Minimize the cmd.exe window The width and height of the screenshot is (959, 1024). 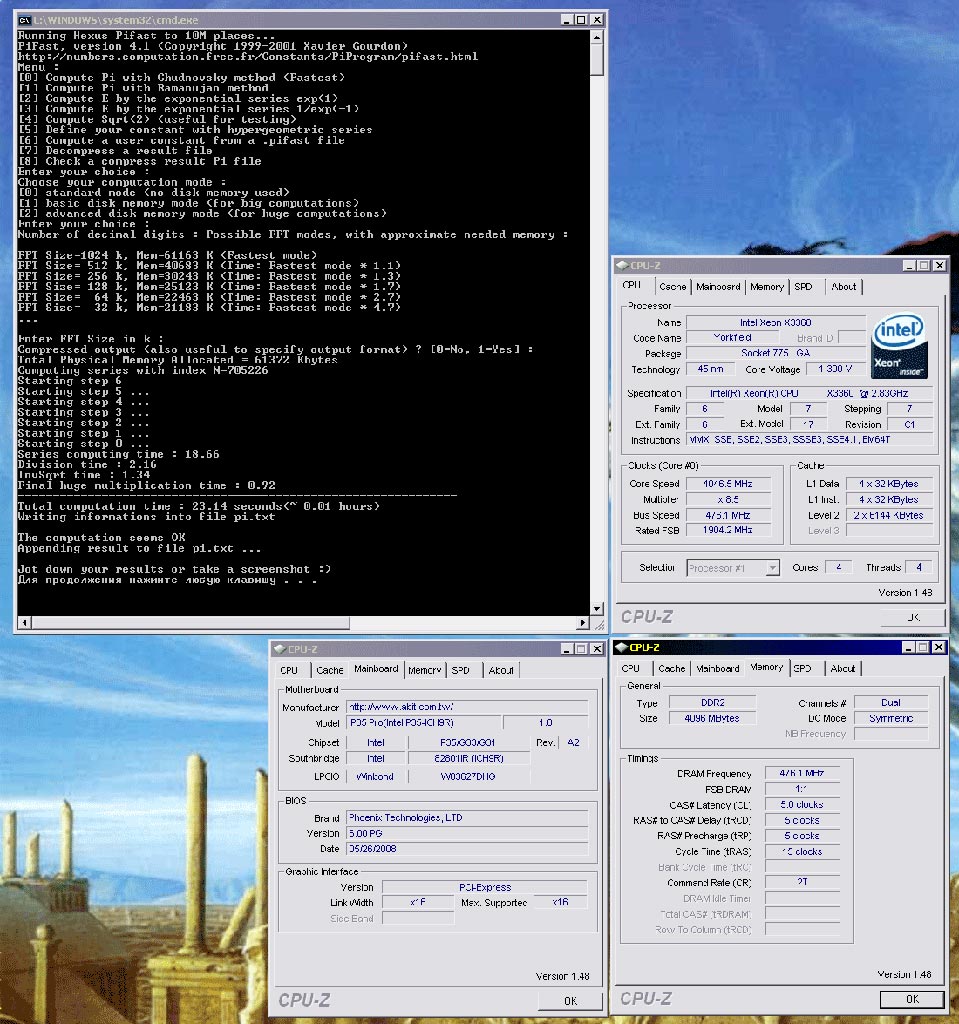tap(567, 20)
